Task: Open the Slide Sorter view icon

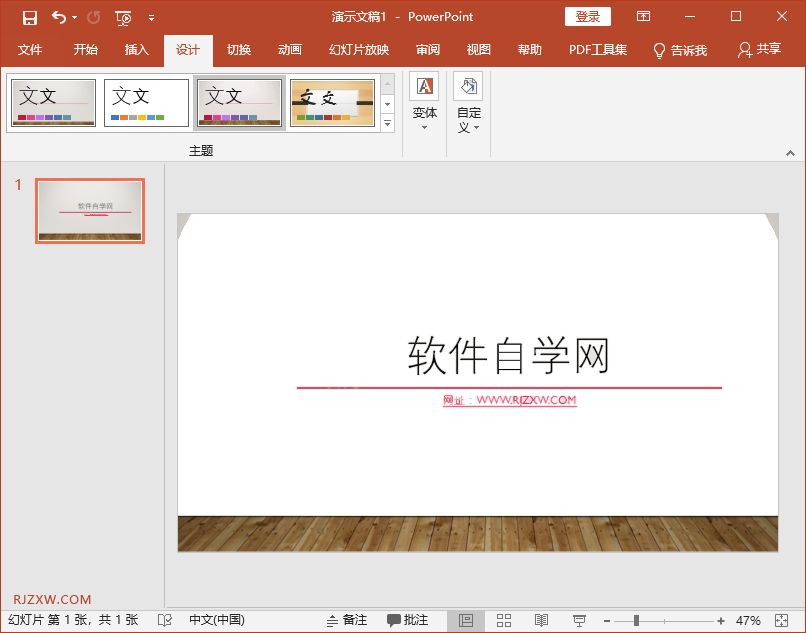Action: point(504,620)
